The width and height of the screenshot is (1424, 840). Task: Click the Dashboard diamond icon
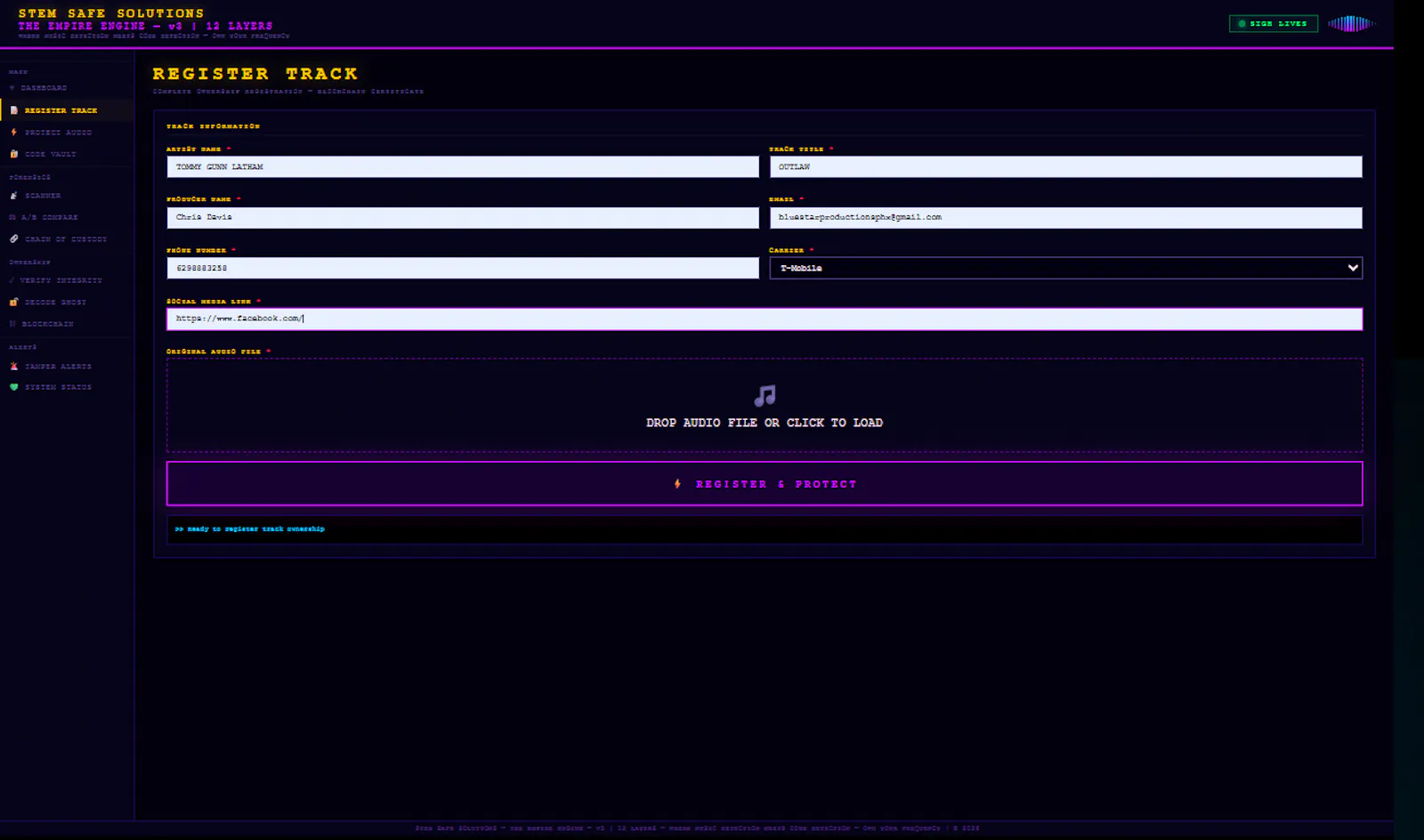click(12, 88)
